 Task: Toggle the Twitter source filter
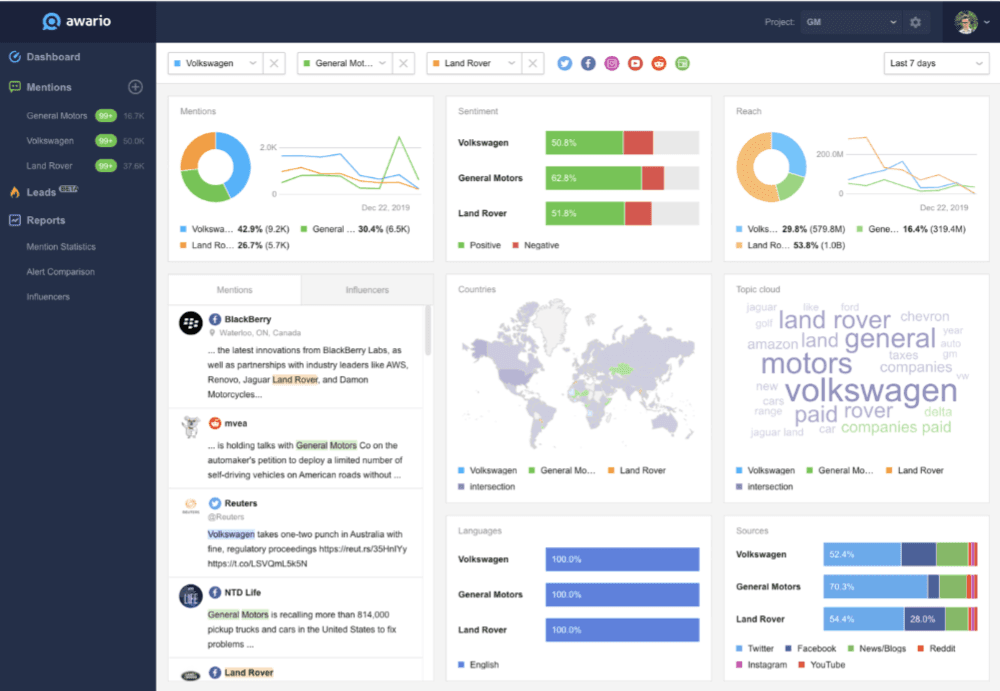(x=564, y=63)
